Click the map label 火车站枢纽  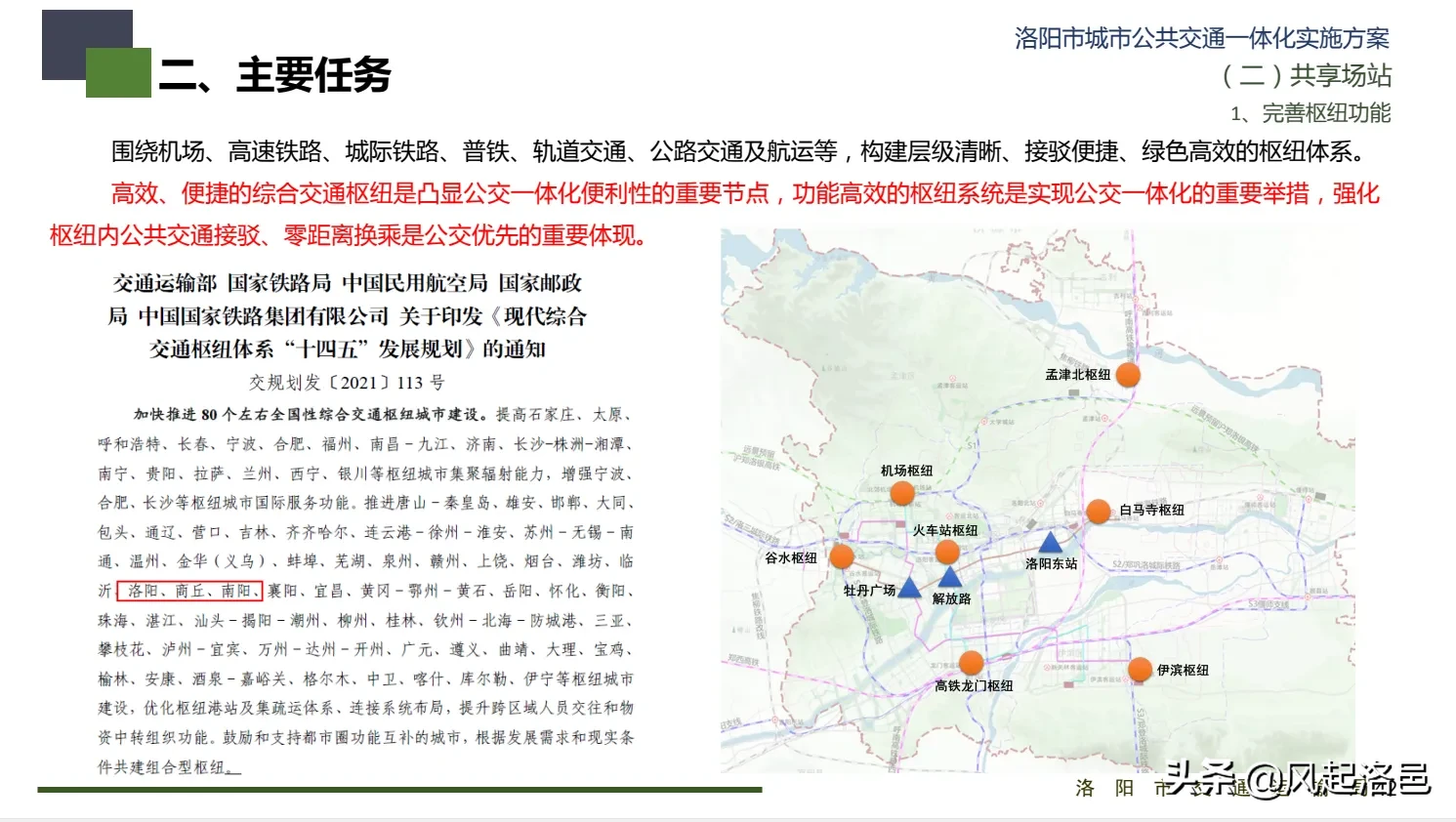(x=945, y=530)
